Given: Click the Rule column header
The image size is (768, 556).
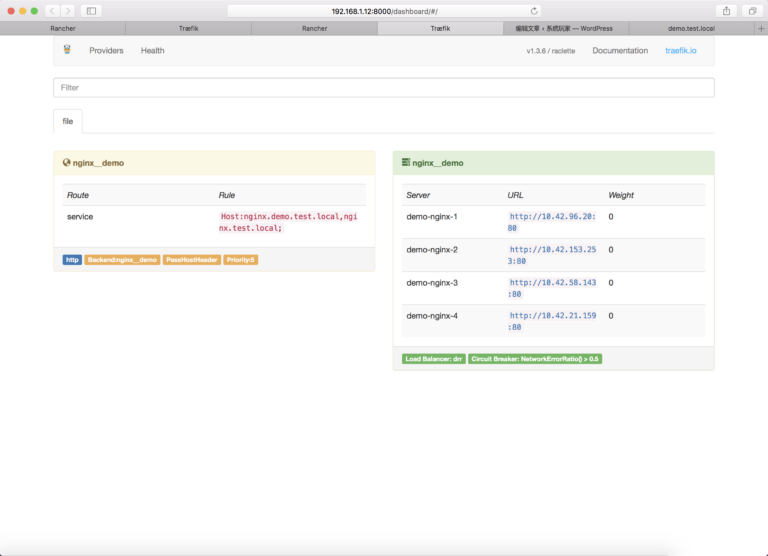Looking at the screenshot, I should pos(227,195).
